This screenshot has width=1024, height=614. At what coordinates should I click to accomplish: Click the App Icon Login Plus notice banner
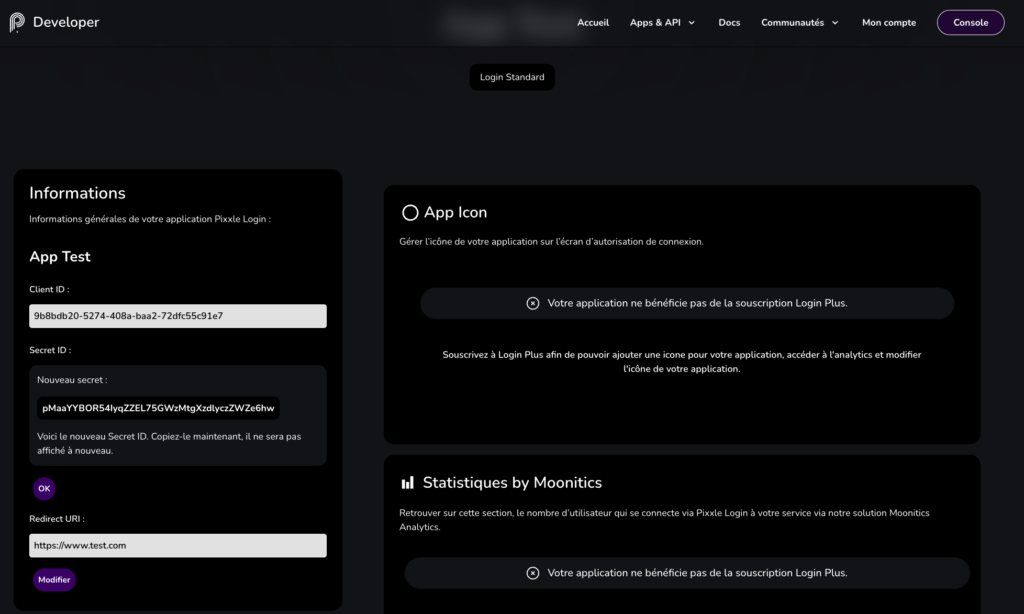point(687,303)
